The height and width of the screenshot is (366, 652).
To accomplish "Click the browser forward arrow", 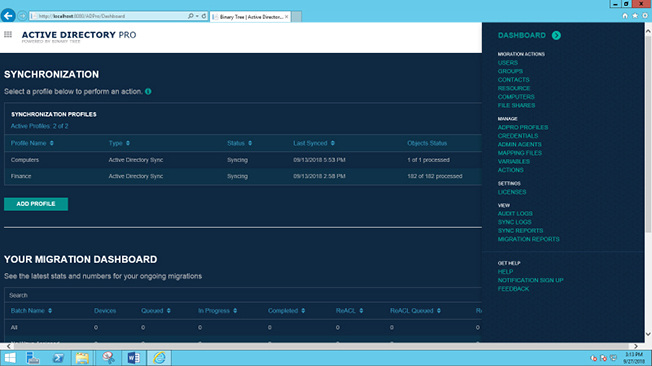I will (22, 16).
